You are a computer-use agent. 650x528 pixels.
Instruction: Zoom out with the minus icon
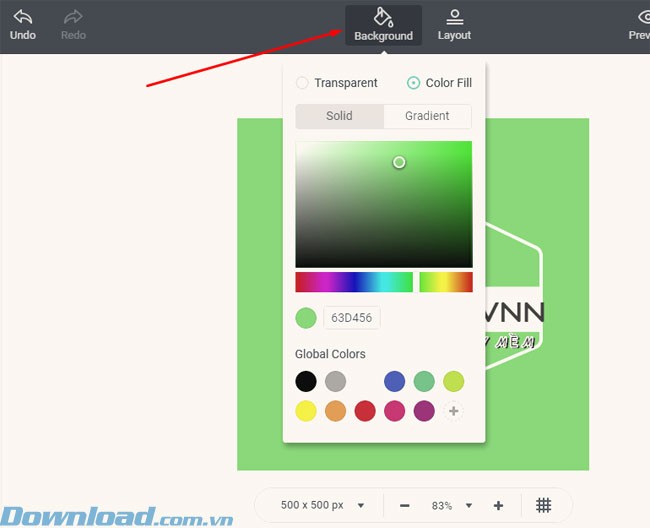point(404,505)
